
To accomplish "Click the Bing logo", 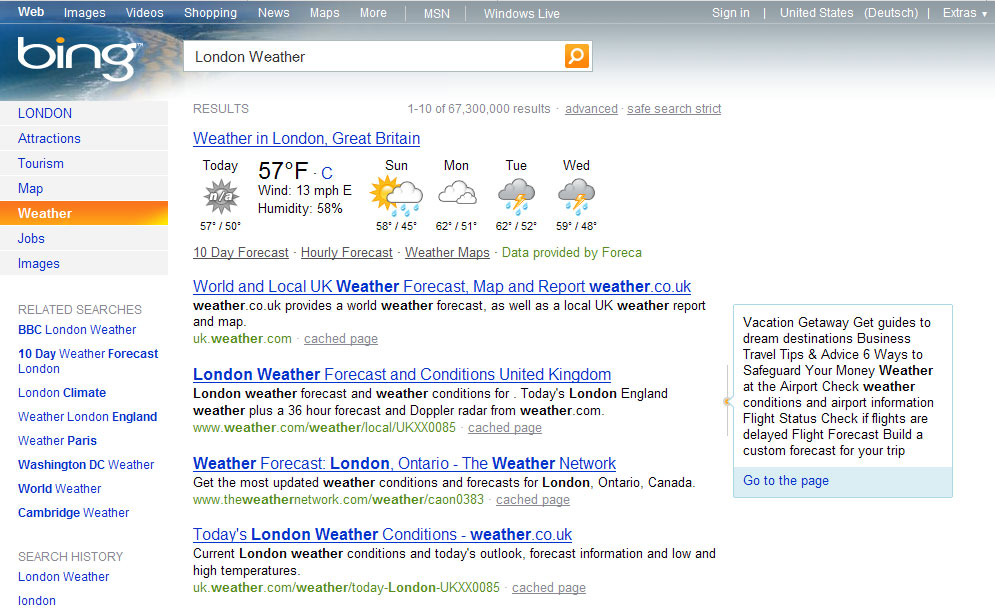I will 79,58.
